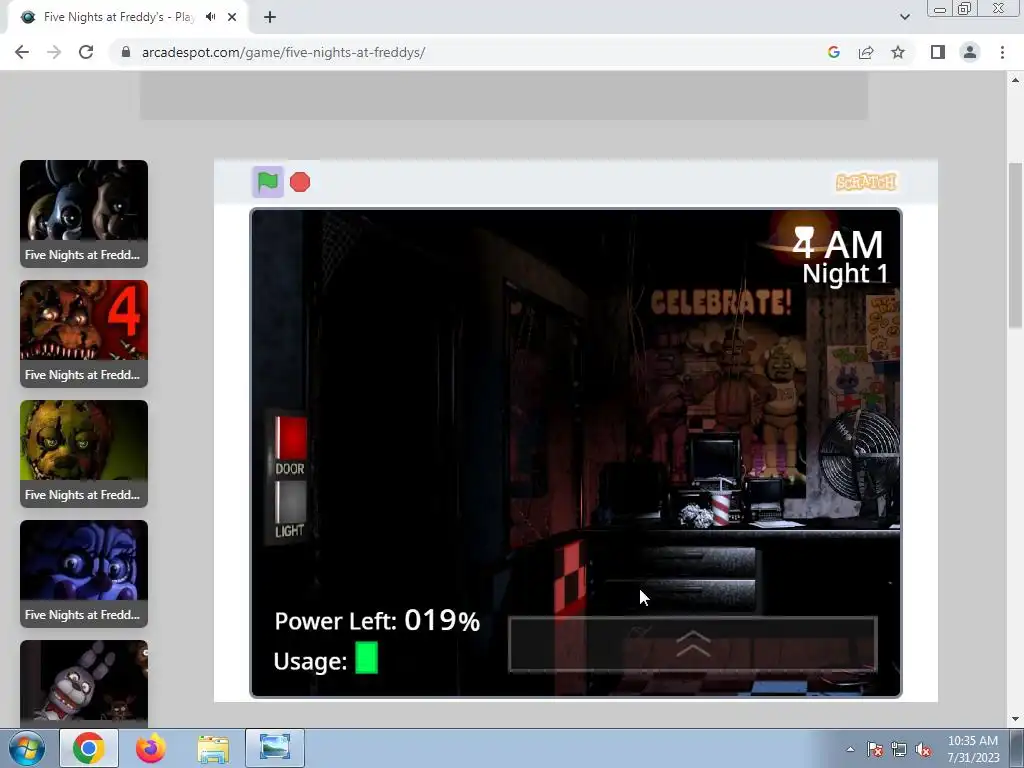This screenshot has width=1024, height=768.
Task: Click the scrollbar up arrow
Action: [1015, 80]
